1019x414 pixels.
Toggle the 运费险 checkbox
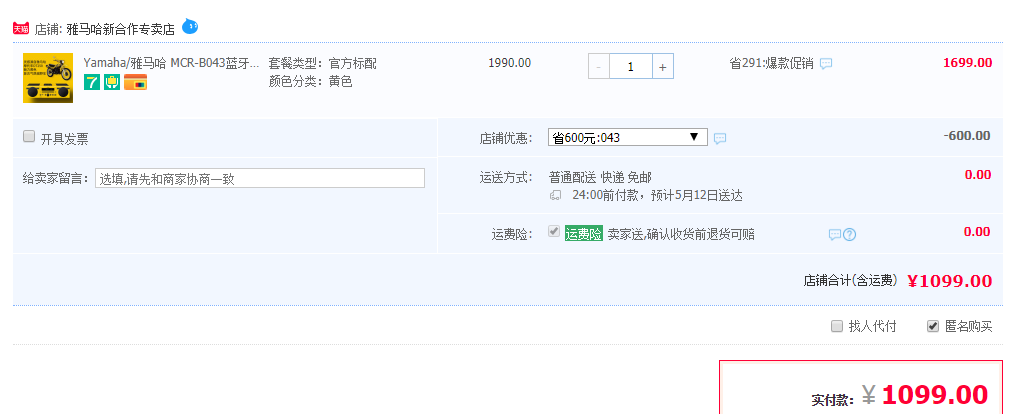click(x=554, y=231)
